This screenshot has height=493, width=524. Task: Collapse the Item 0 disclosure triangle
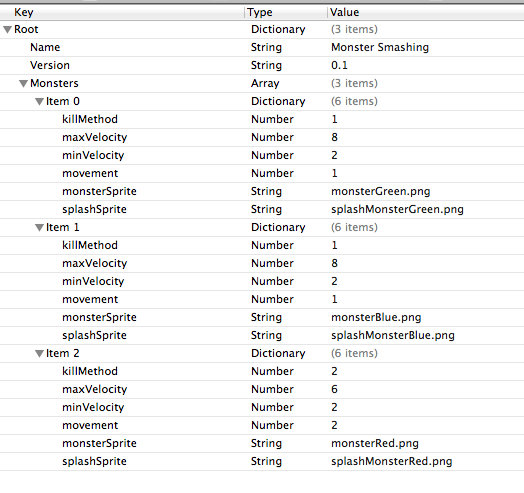[39, 102]
